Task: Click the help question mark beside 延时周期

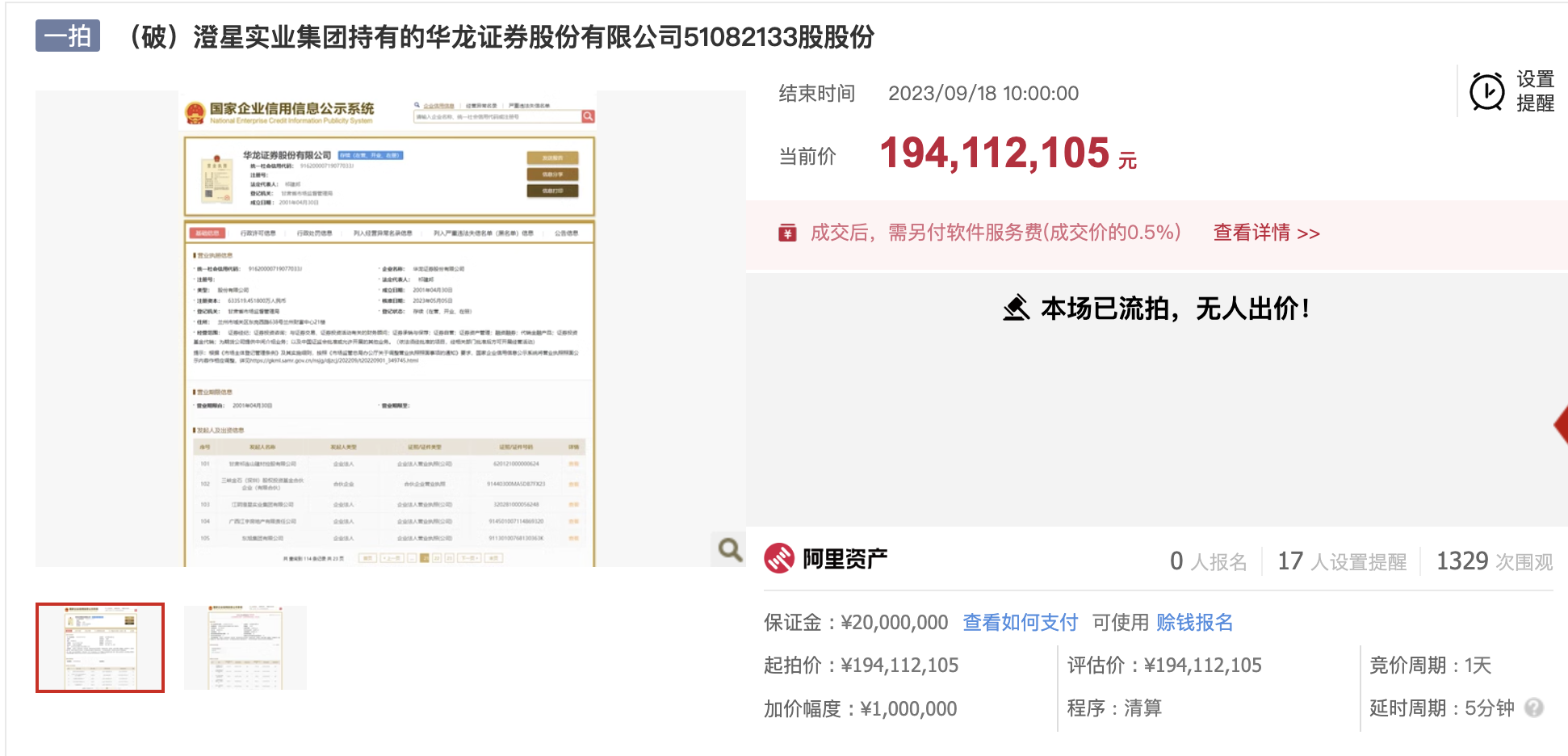Action: pyautogui.click(x=1534, y=708)
